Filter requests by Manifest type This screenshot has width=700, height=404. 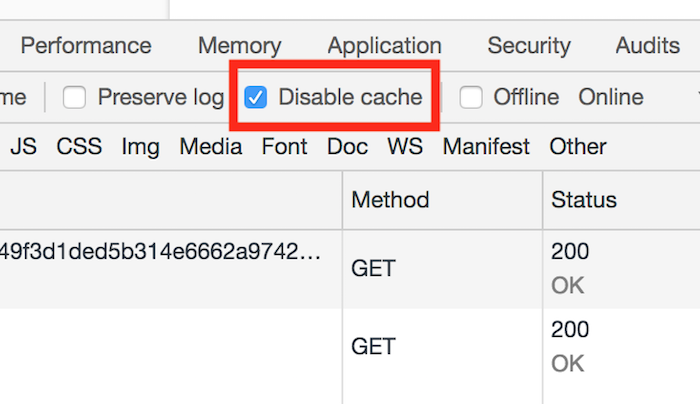[486, 147]
